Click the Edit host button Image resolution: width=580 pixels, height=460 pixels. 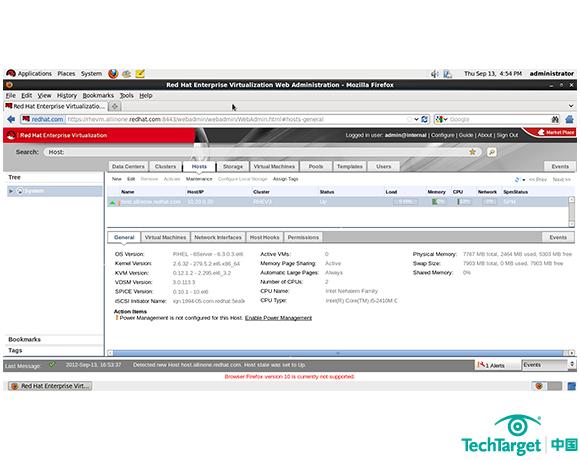click(x=131, y=179)
